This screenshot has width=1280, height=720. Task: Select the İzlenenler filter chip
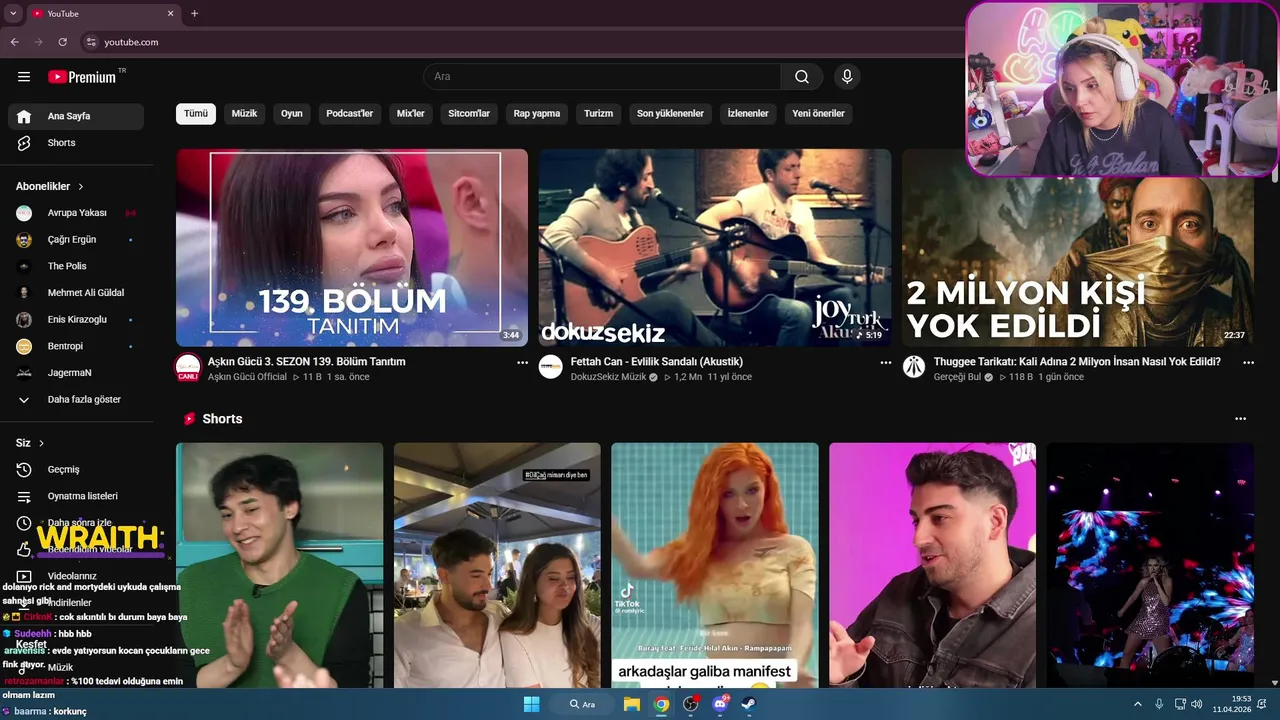748,114
